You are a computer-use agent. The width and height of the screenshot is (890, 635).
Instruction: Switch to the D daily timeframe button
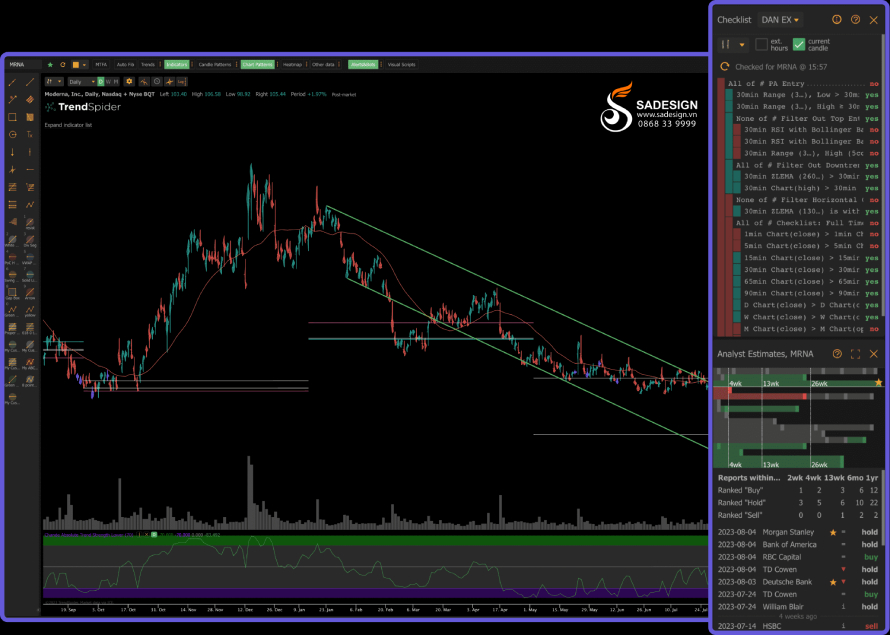point(101,82)
